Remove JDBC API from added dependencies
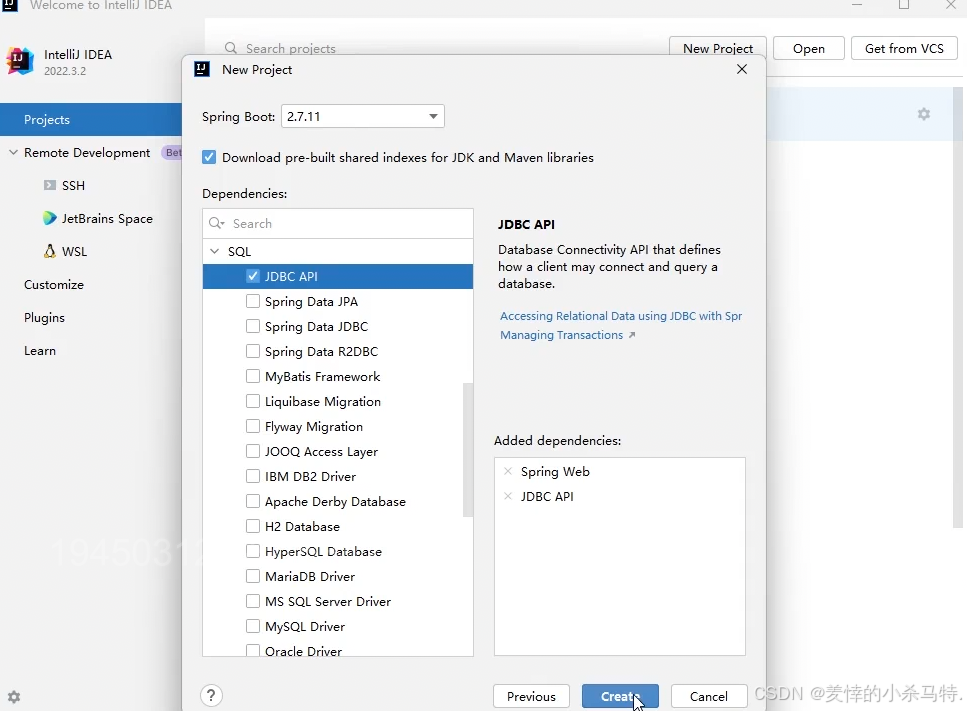This screenshot has height=711, width=967. click(x=508, y=496)
